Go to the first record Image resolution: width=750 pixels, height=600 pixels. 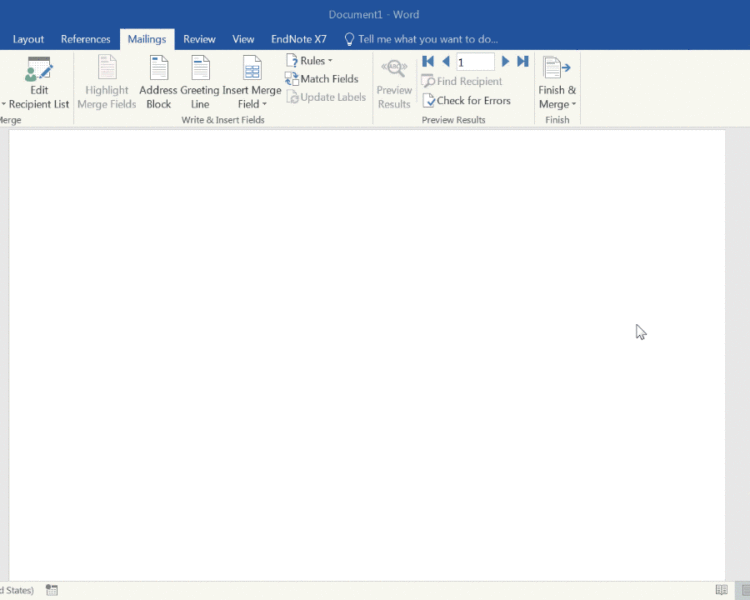coord(428,61)
